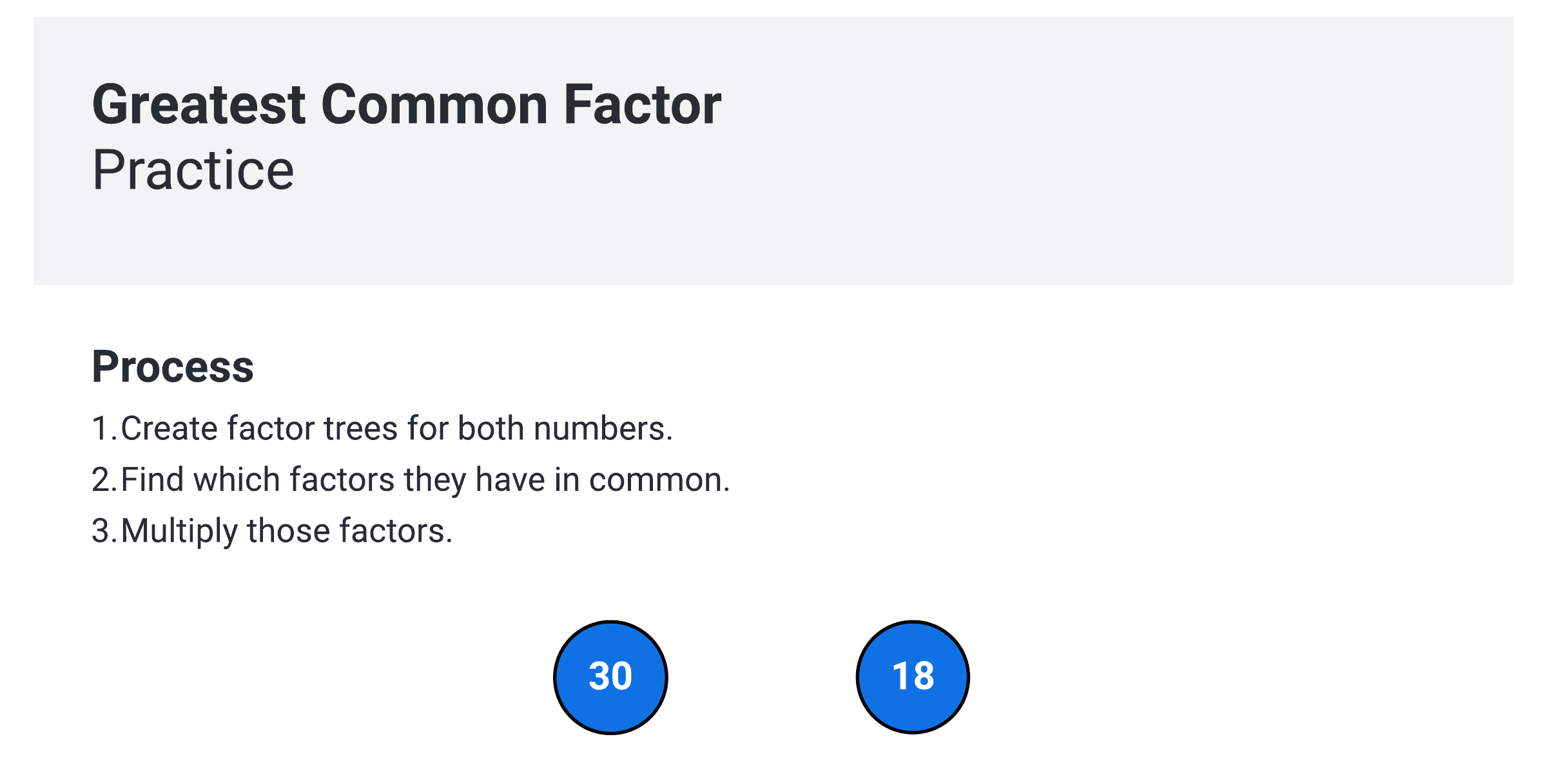The height and width of the screenshot is (784, 1547).
Task: Click the word numbers in step 1
Action: tap(603, 429)
